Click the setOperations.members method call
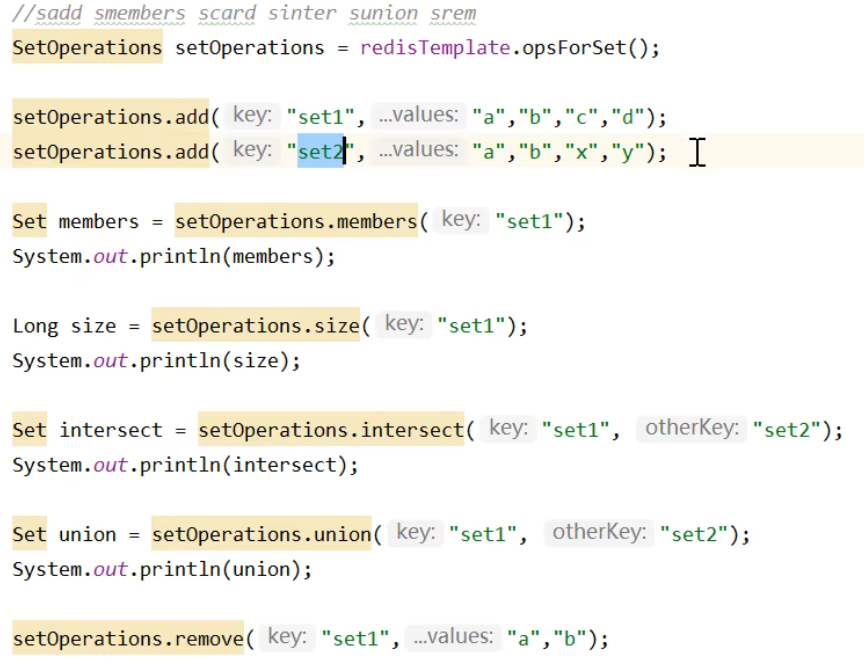 tap(296, 220)
